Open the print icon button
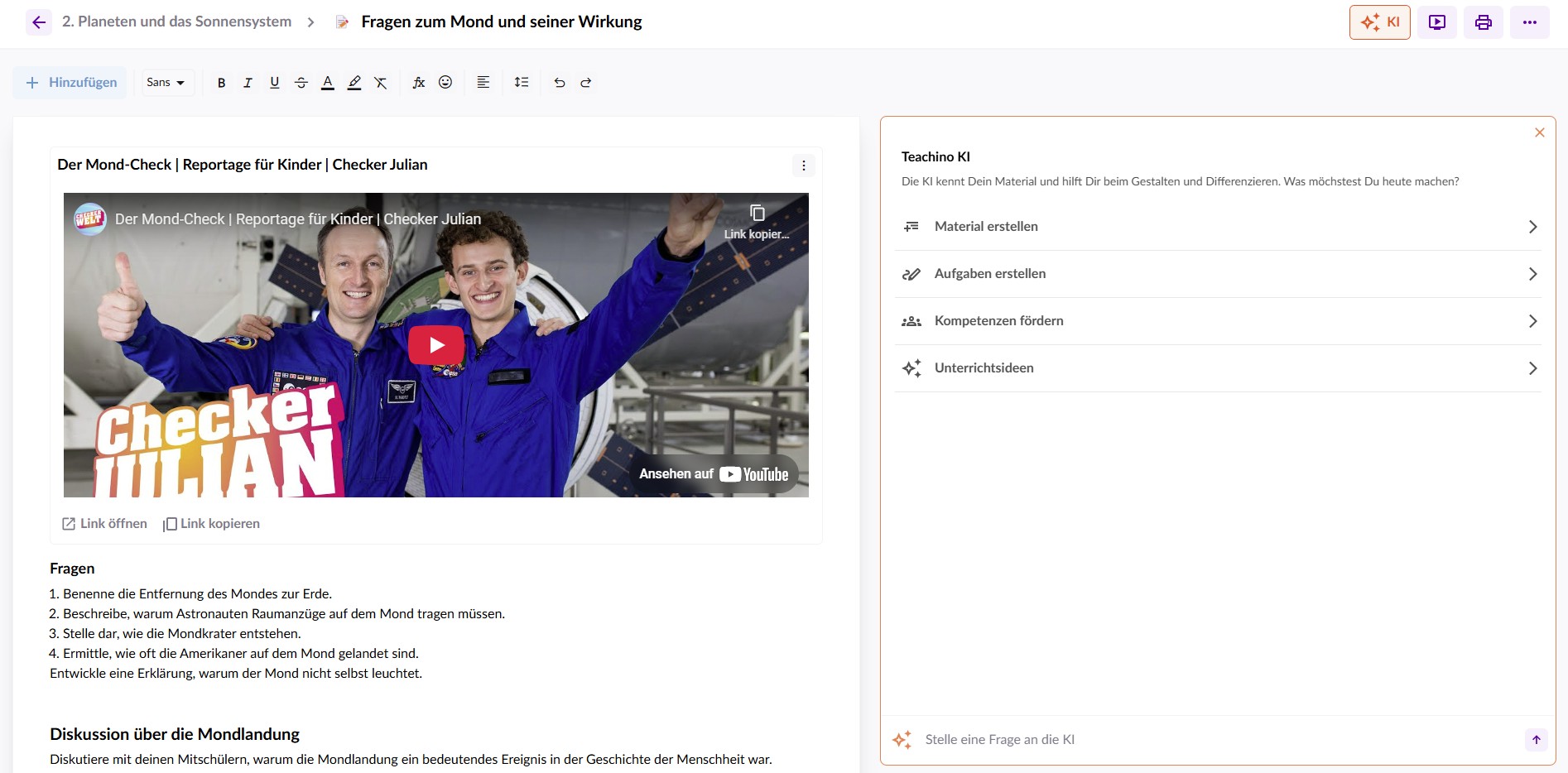This screenshot has width=1568, height=773. pos(1483,22)
